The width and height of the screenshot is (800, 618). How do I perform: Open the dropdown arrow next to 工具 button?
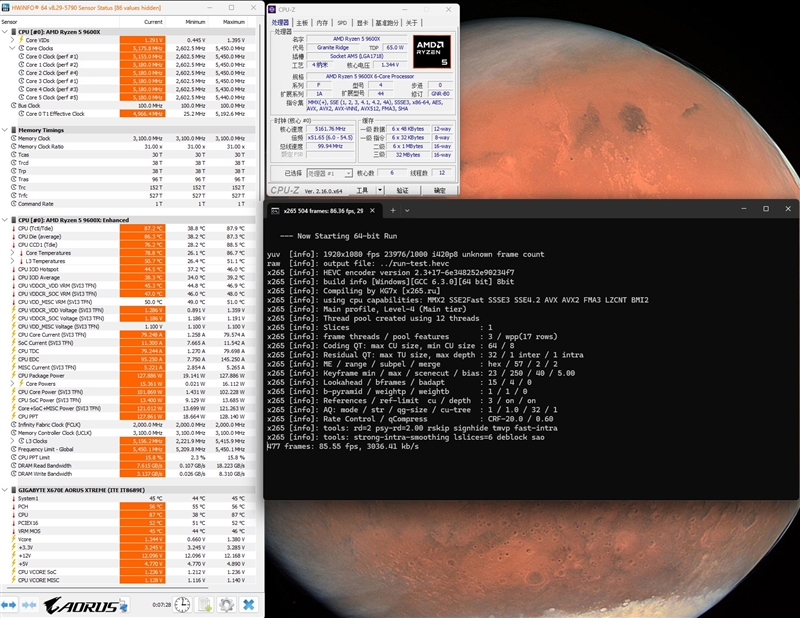(x=378, y=189)
